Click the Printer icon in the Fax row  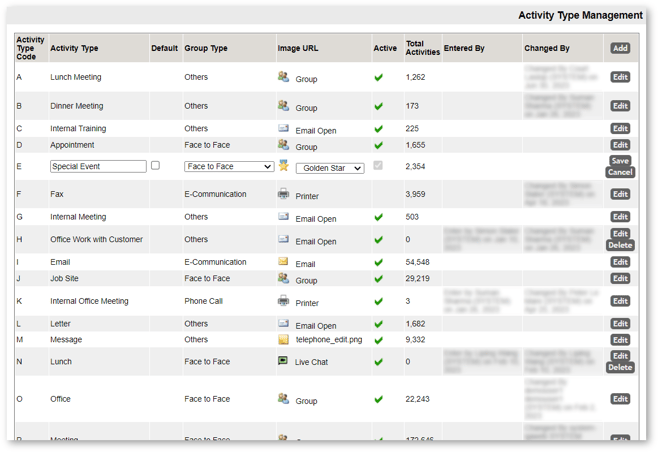click(283, 194)
